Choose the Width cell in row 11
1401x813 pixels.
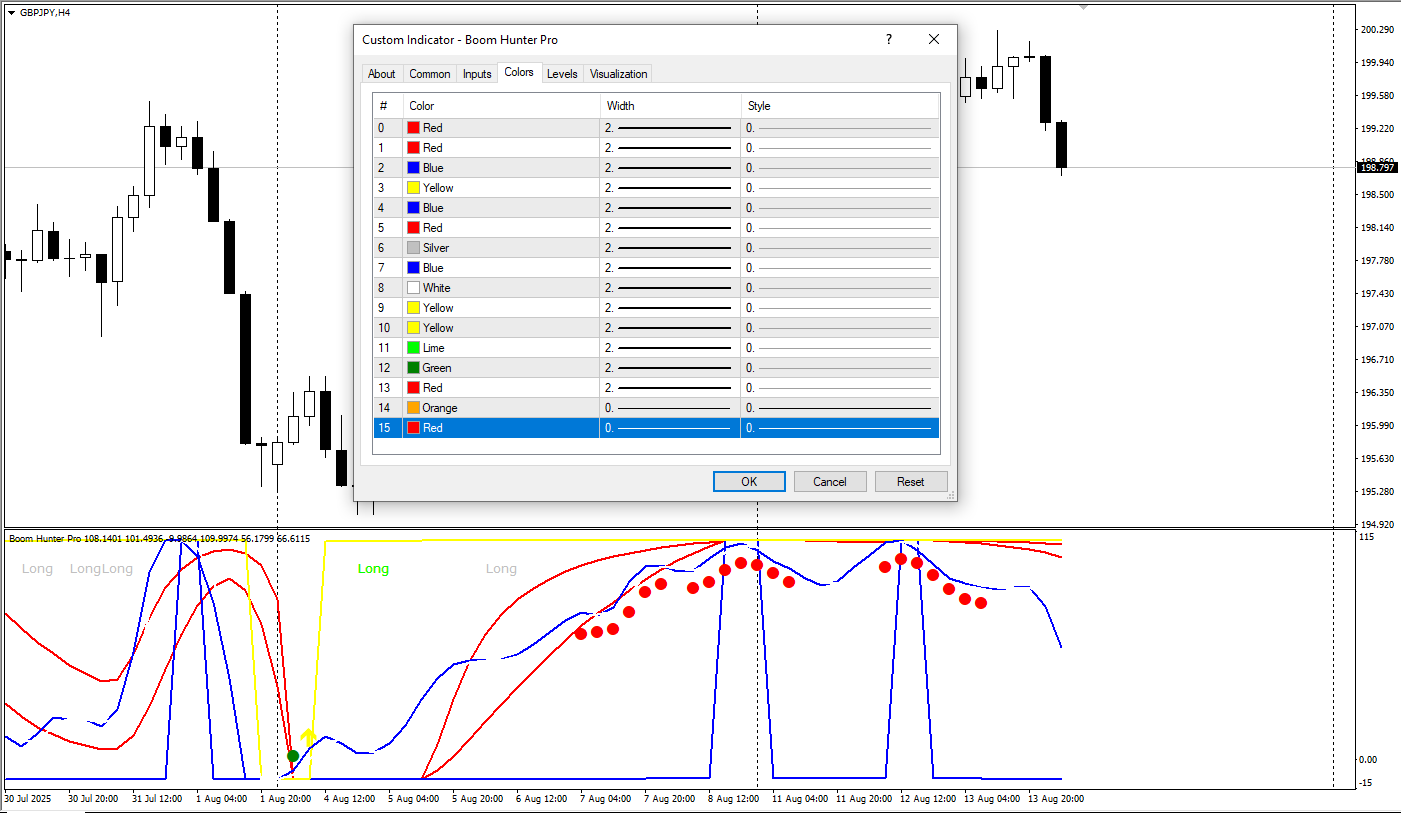(x=670, y=348)
